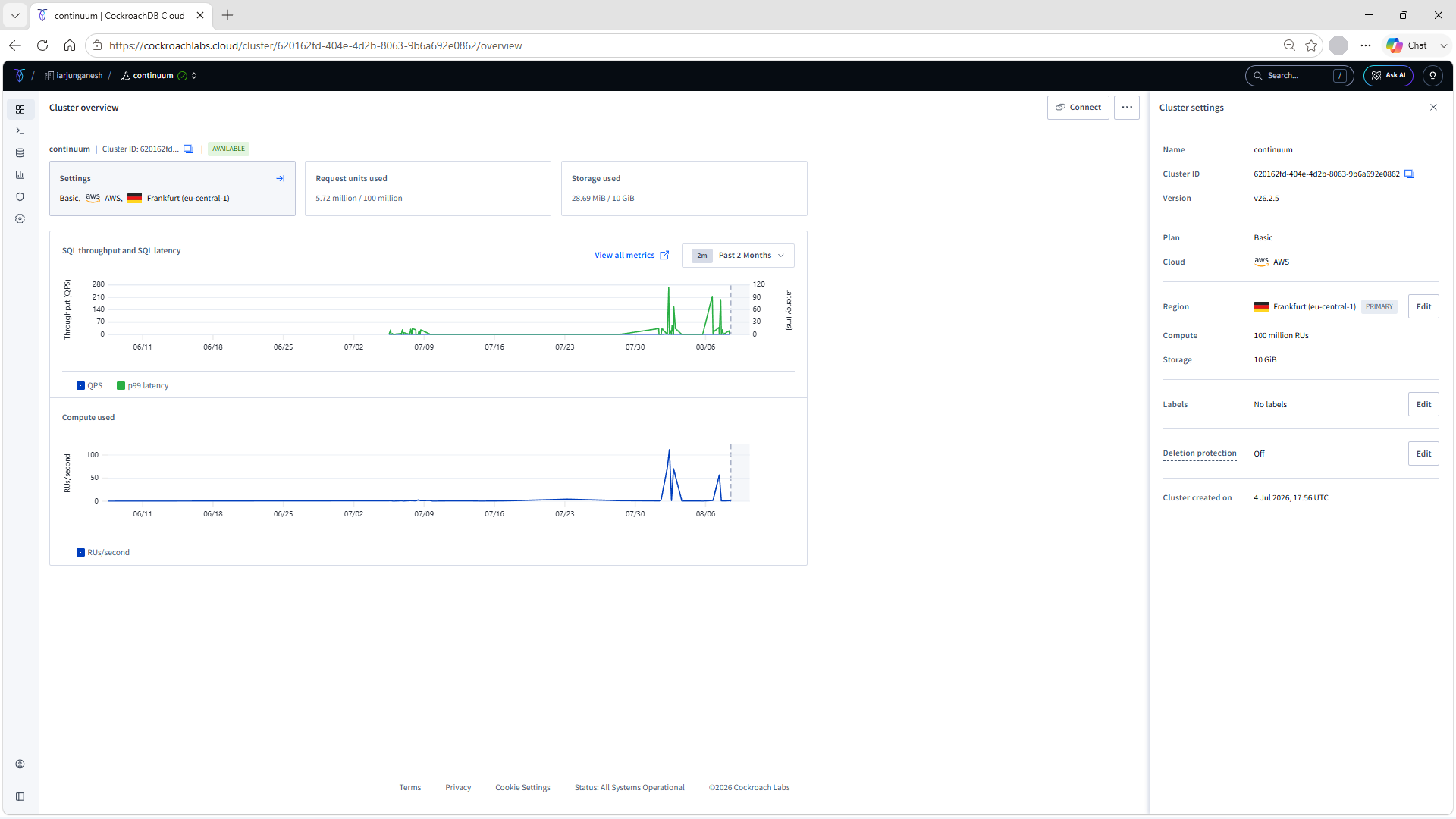The height and width of the screenshot is (819, 1456).
Task: Open Cookie Settings footer link
Action: point(523,788)
